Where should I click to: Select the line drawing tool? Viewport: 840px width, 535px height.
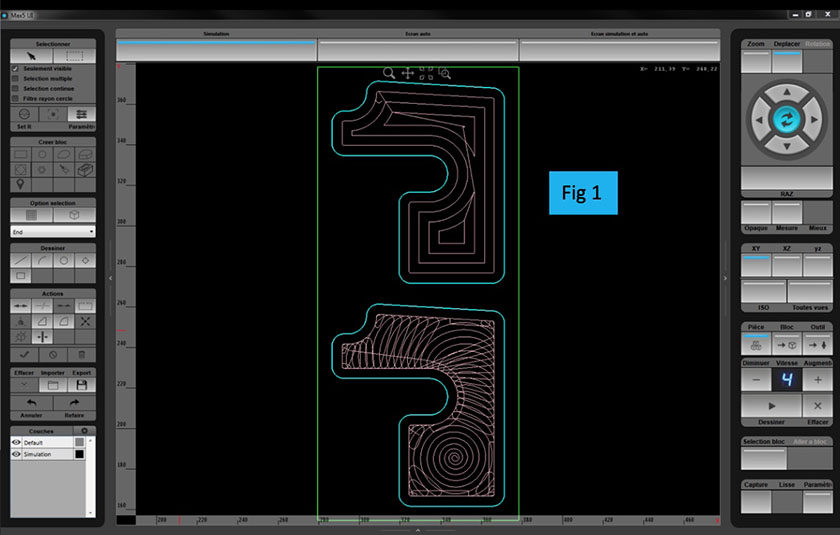coord(20,260)
